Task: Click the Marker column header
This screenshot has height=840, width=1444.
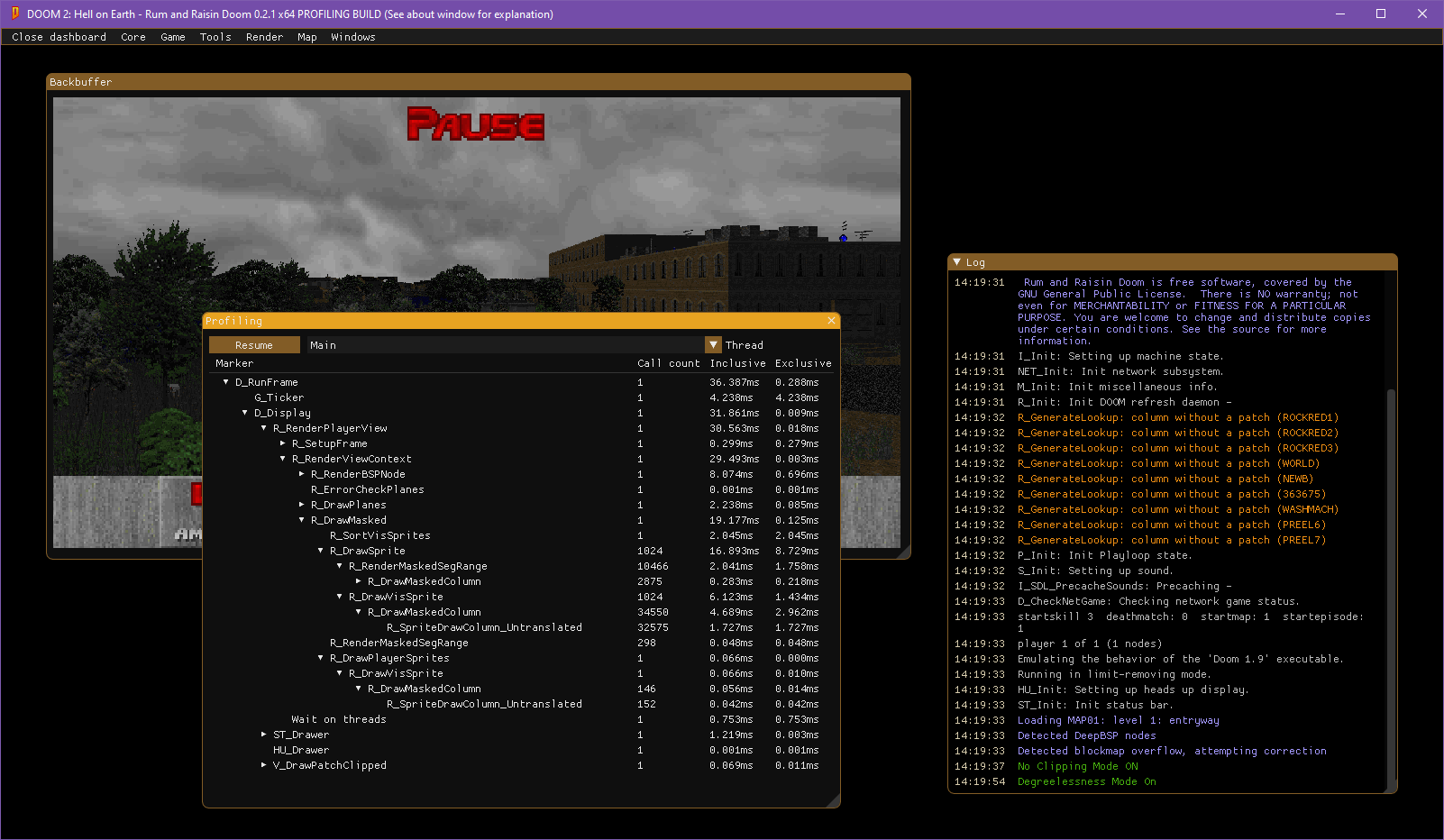Action: (x=234, y=363)
